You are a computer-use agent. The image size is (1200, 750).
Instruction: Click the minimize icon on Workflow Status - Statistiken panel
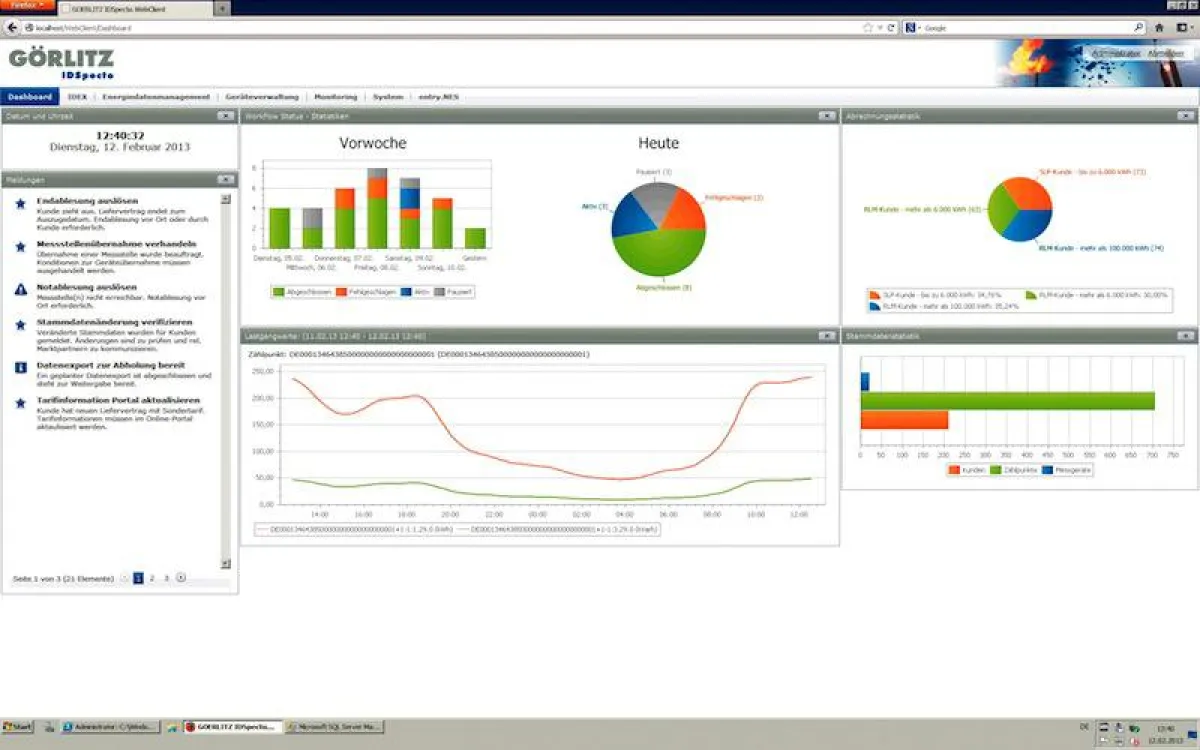[826, 115]
